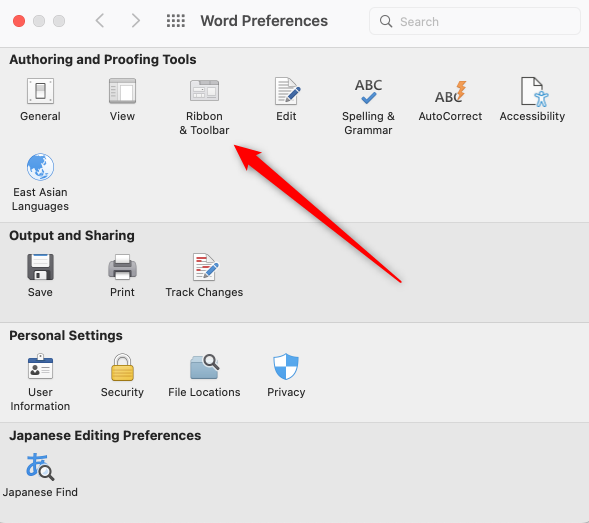The height and width of the screenshot is (523, 589).
Task: Open General preferences
Action: pos(40,100)
